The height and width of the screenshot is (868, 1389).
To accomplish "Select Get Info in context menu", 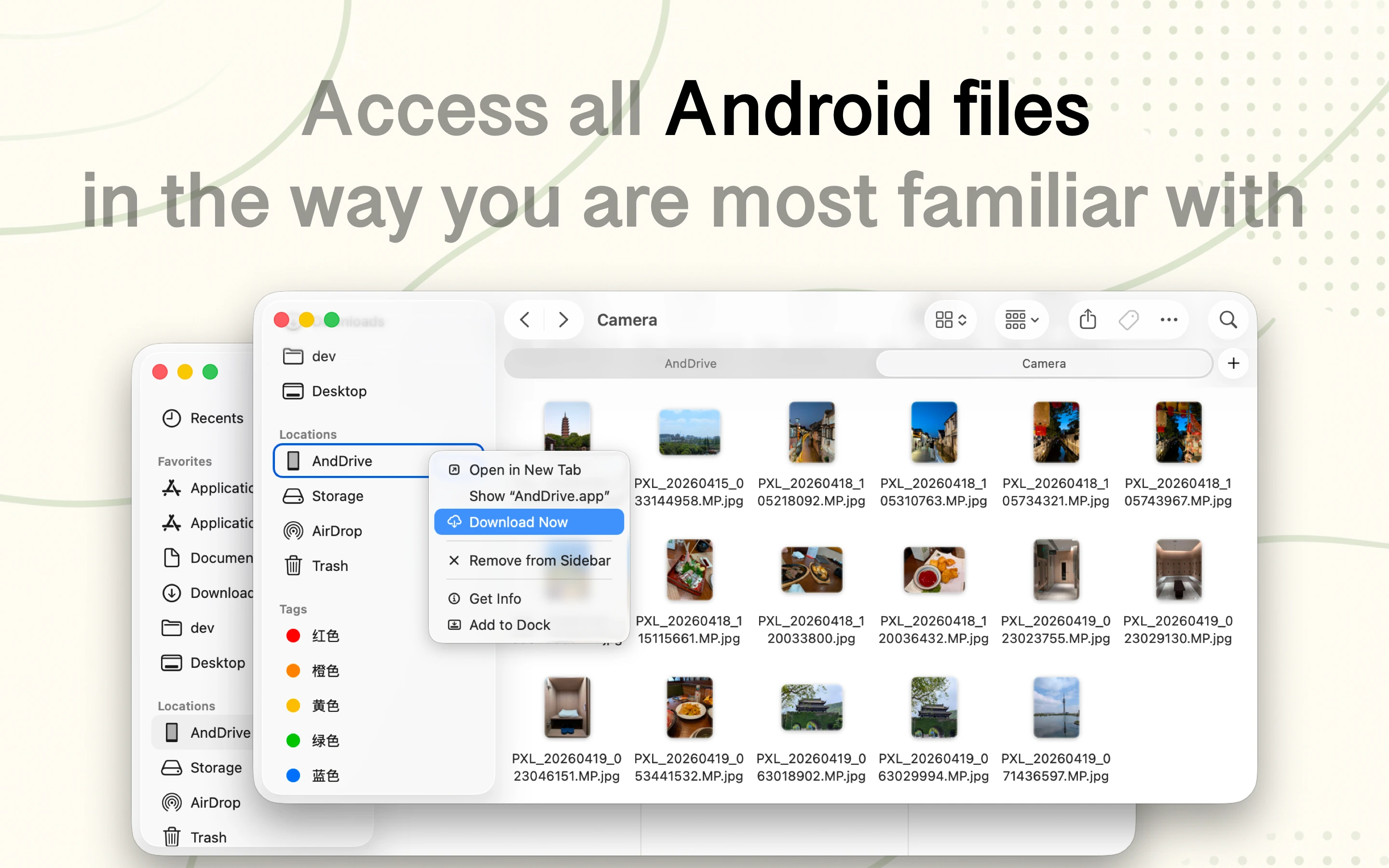I will [529, 599].
